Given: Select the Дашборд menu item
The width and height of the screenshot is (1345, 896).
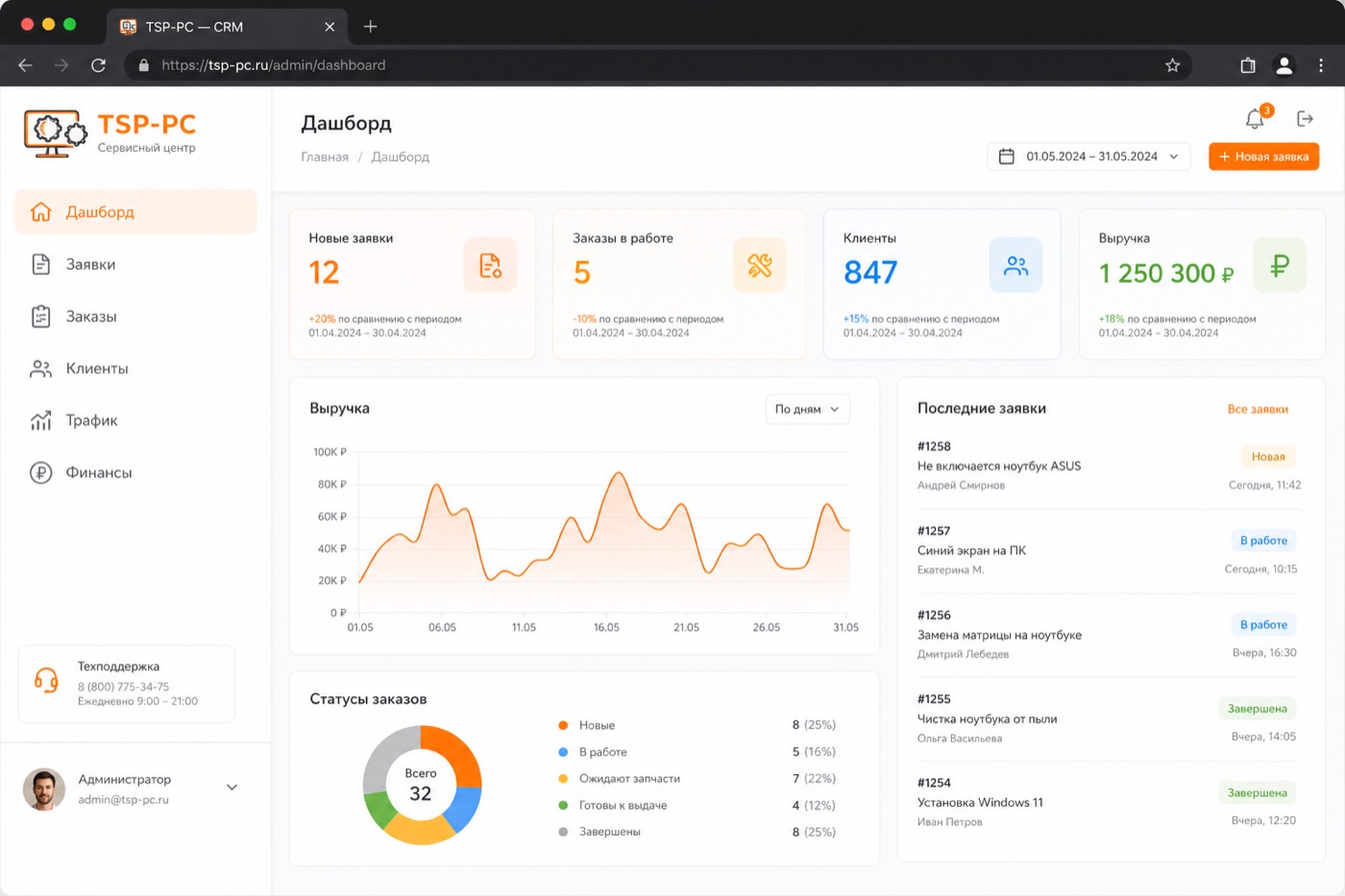Looking at the screenshot, I should [x=135, y=212].
